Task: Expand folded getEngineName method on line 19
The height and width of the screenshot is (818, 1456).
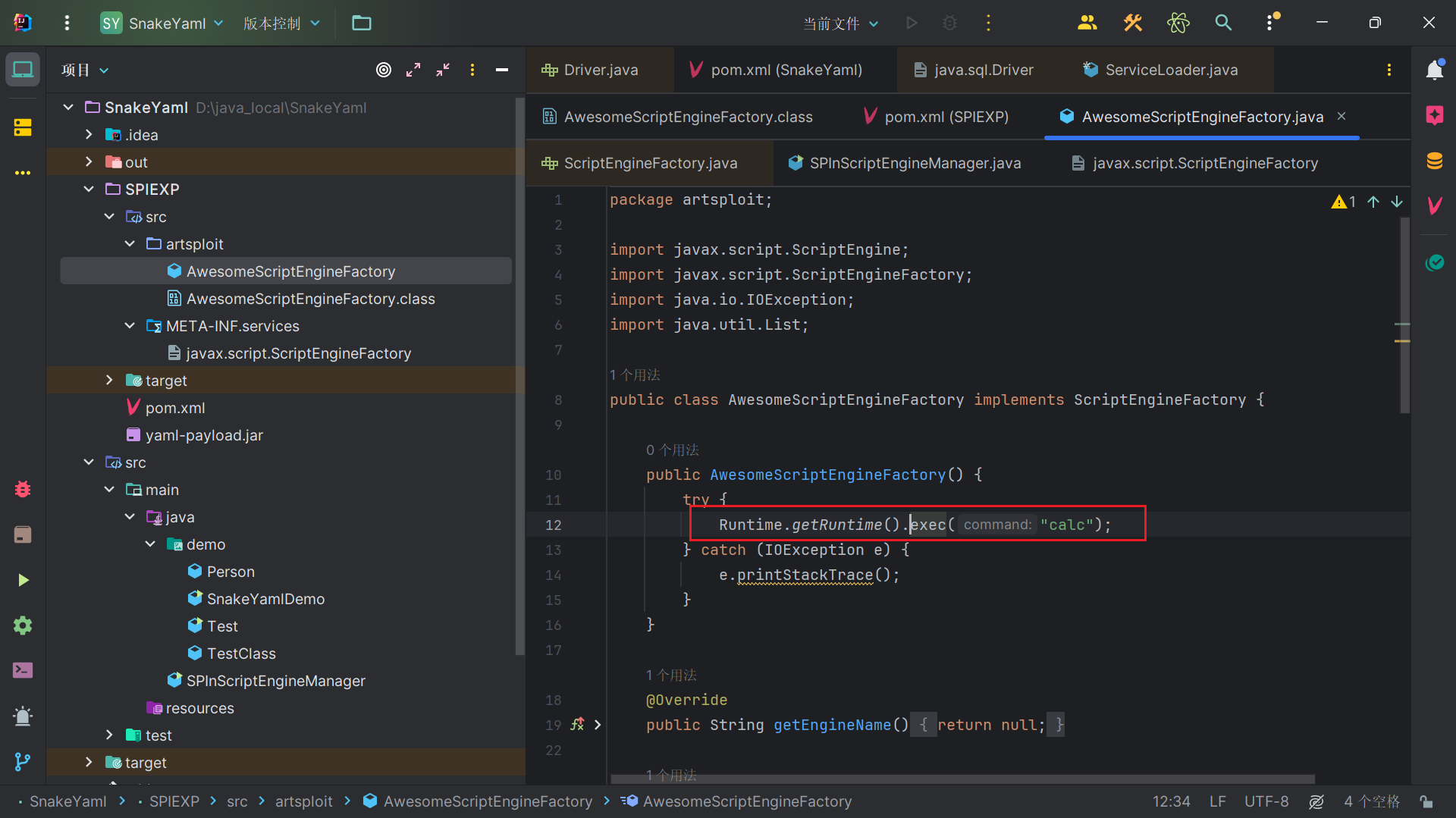Action: 598,725
